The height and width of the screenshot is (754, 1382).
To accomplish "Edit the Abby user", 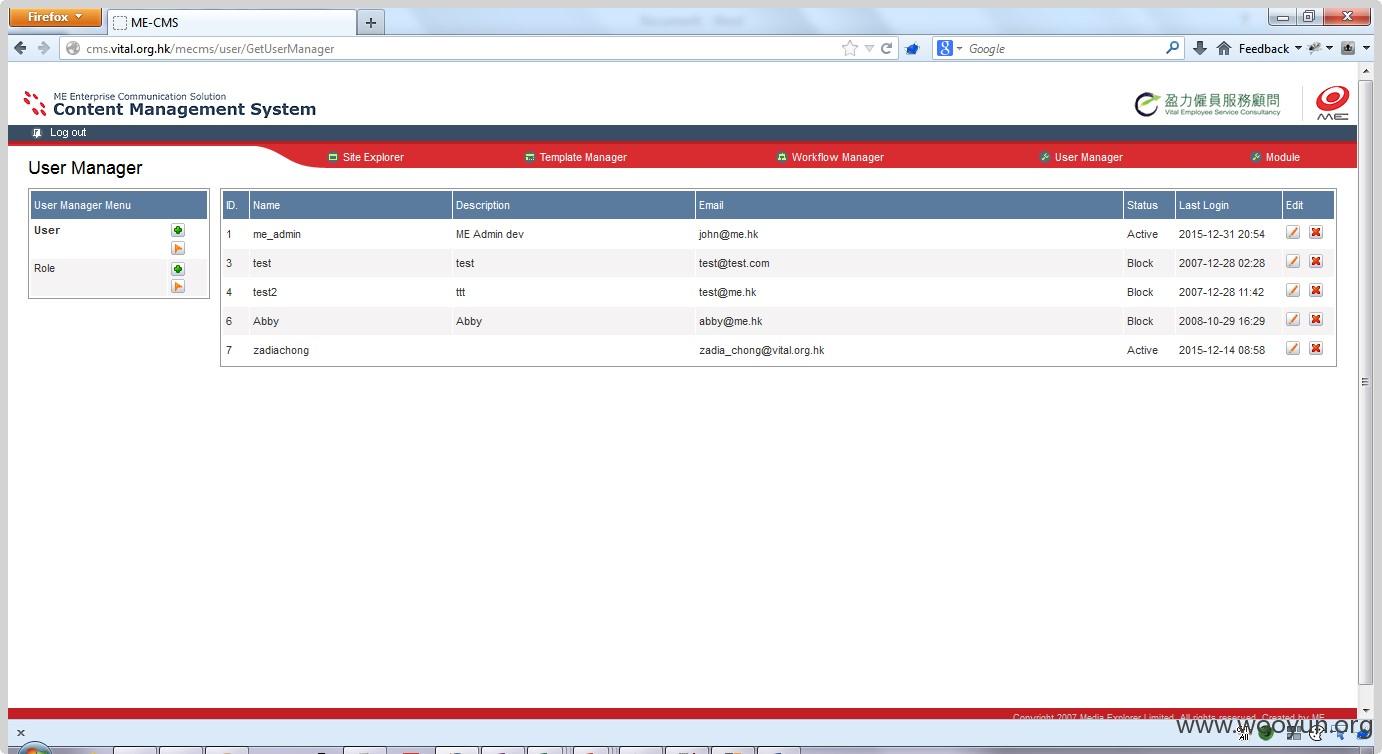I will pyautogui.click(x=1293, y=319).
